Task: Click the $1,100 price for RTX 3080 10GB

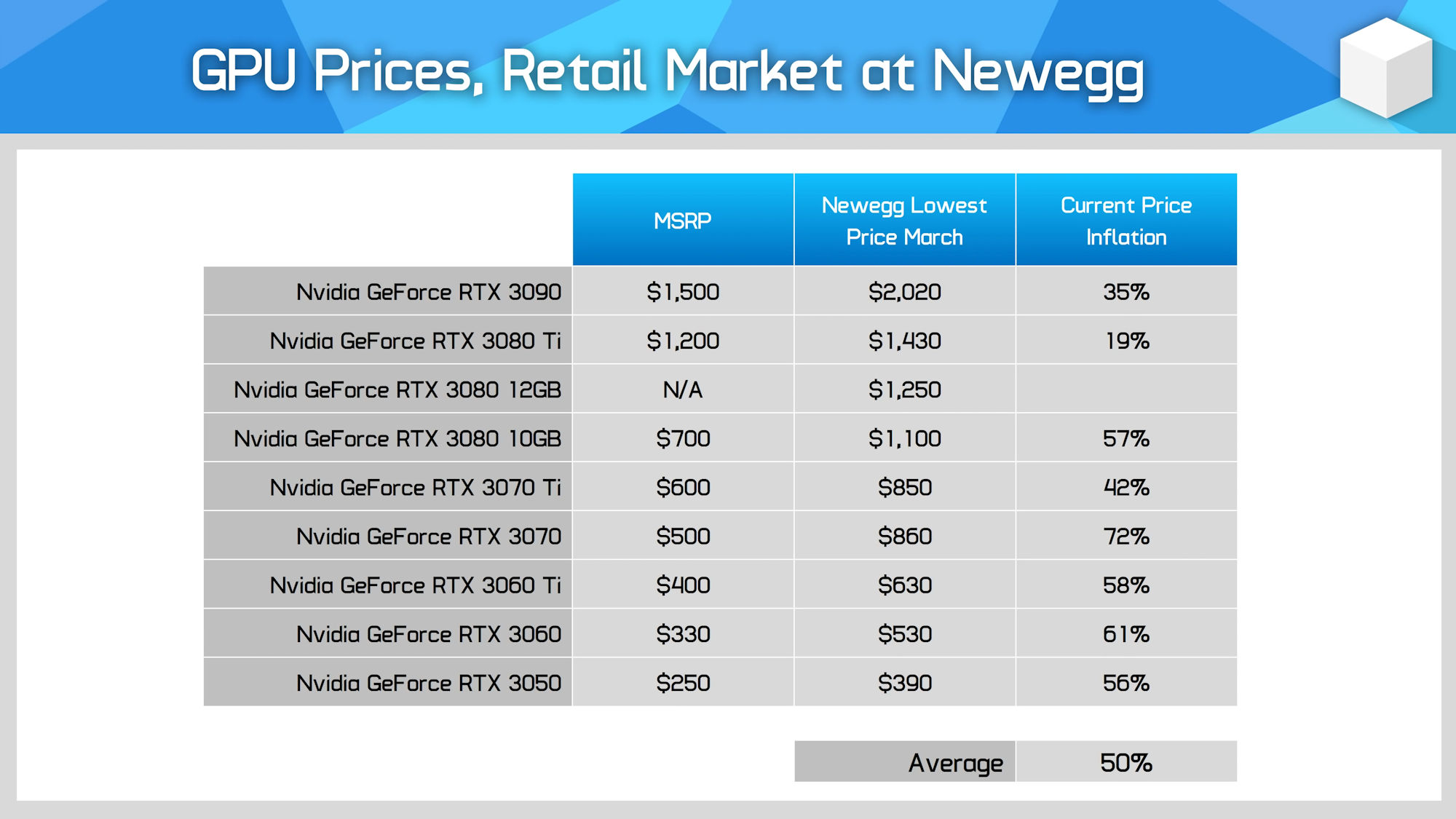Action: click(904, 438)
